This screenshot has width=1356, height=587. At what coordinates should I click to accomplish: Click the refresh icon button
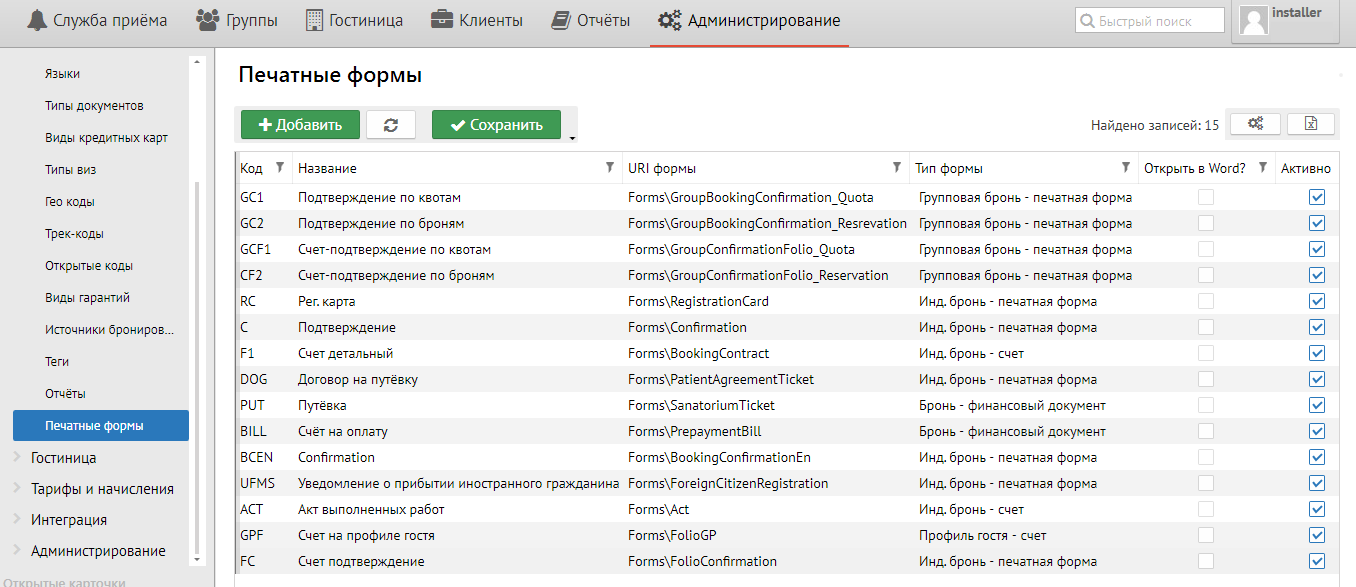tap(391, 125)
